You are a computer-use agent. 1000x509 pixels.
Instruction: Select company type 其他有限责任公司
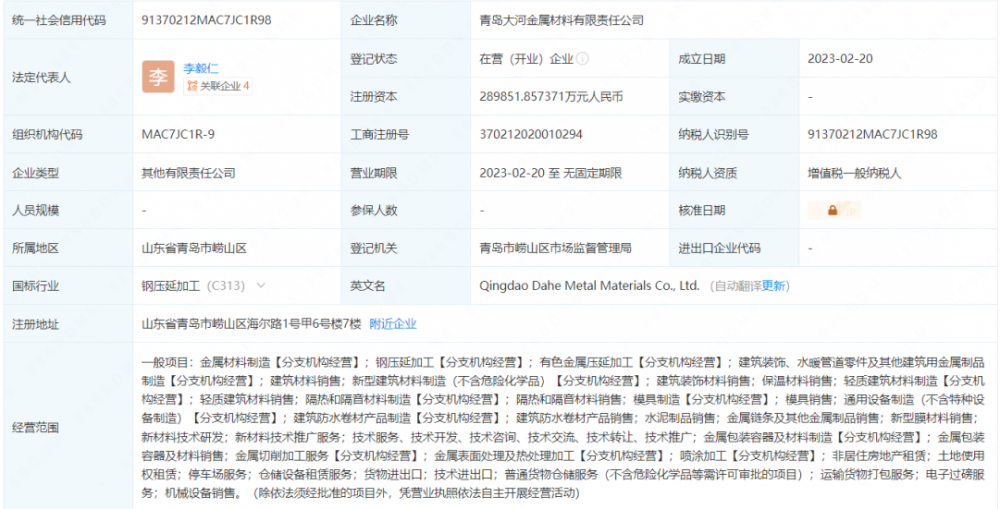[x=188, y=173]
